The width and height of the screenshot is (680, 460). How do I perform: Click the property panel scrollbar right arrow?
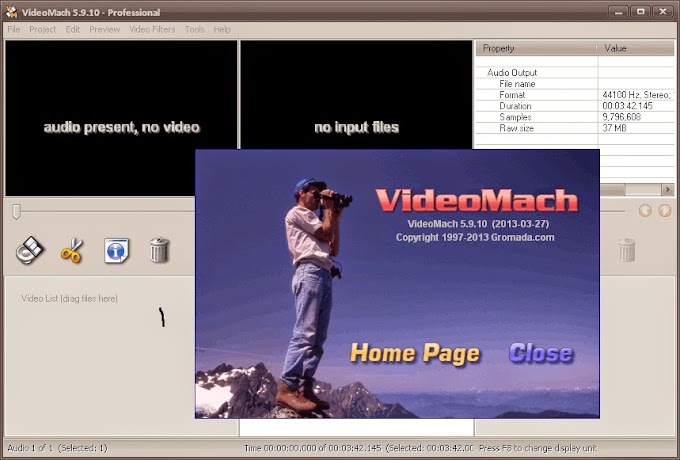point(668,189)
